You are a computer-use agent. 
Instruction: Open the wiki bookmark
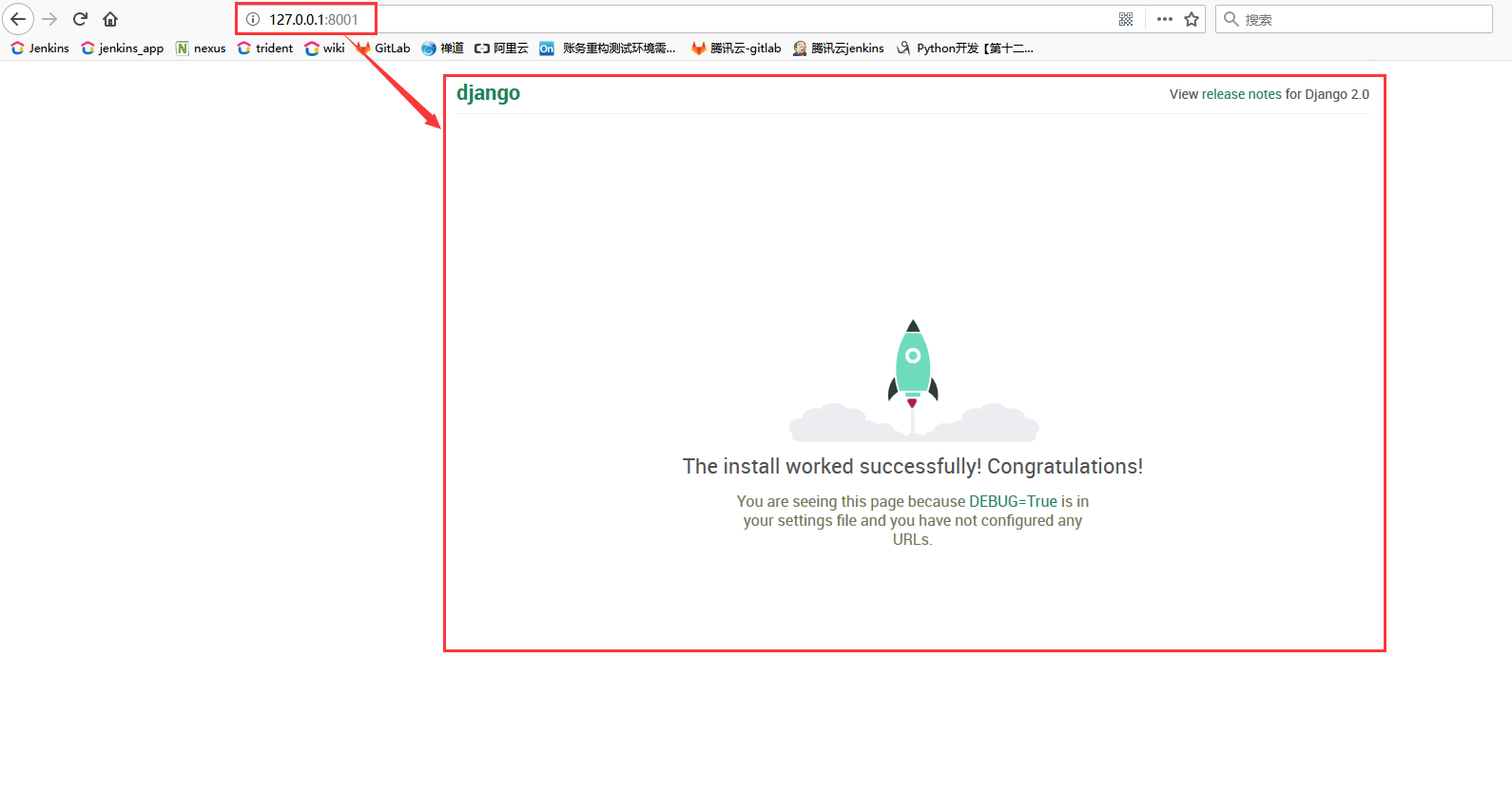325,48
